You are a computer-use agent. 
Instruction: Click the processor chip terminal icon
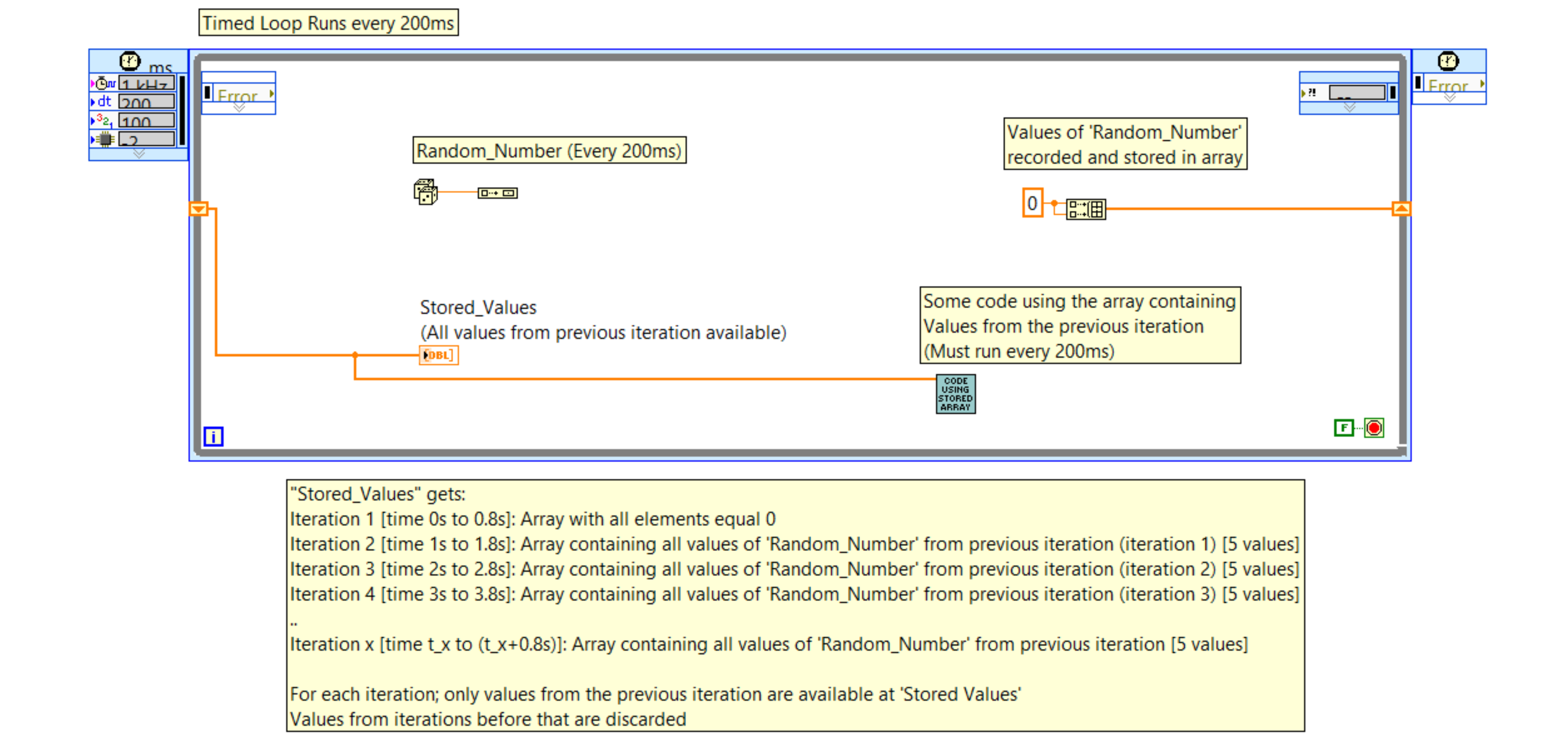pos(105,139)
